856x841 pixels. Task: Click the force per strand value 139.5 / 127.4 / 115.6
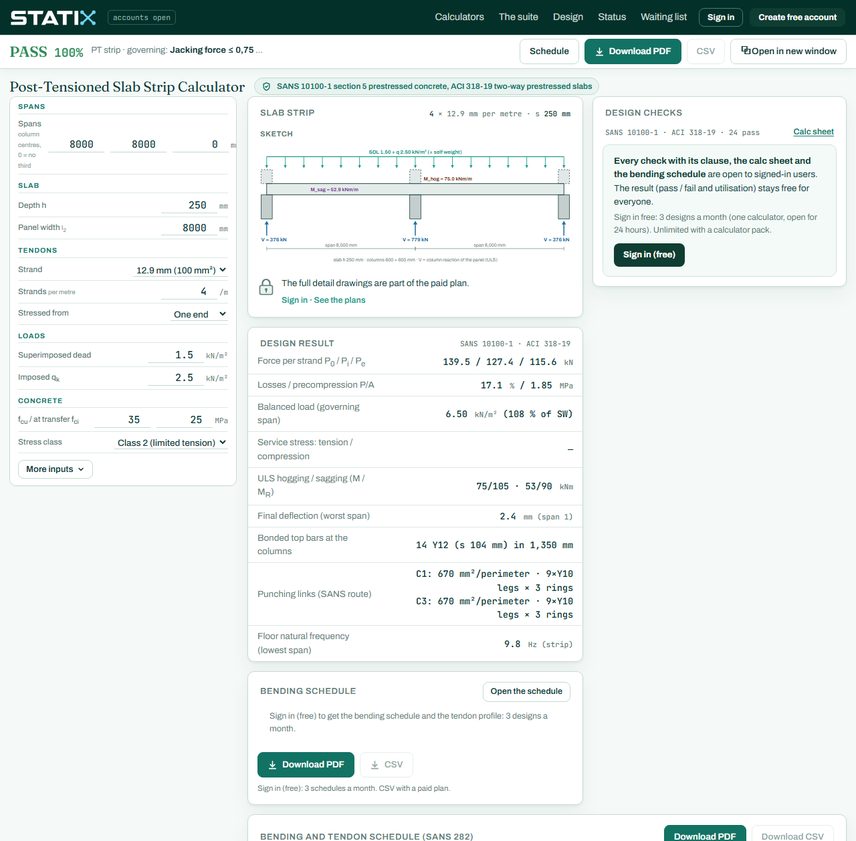click(500, 362)
